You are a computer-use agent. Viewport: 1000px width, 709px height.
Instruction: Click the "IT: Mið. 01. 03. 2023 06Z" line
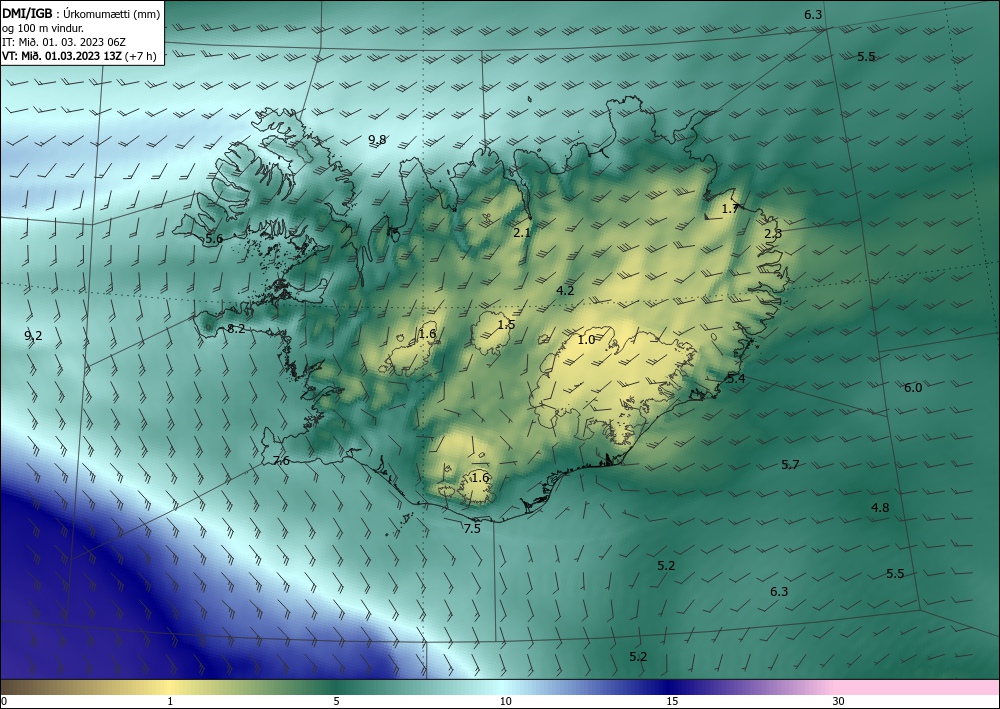click(64, 42)
